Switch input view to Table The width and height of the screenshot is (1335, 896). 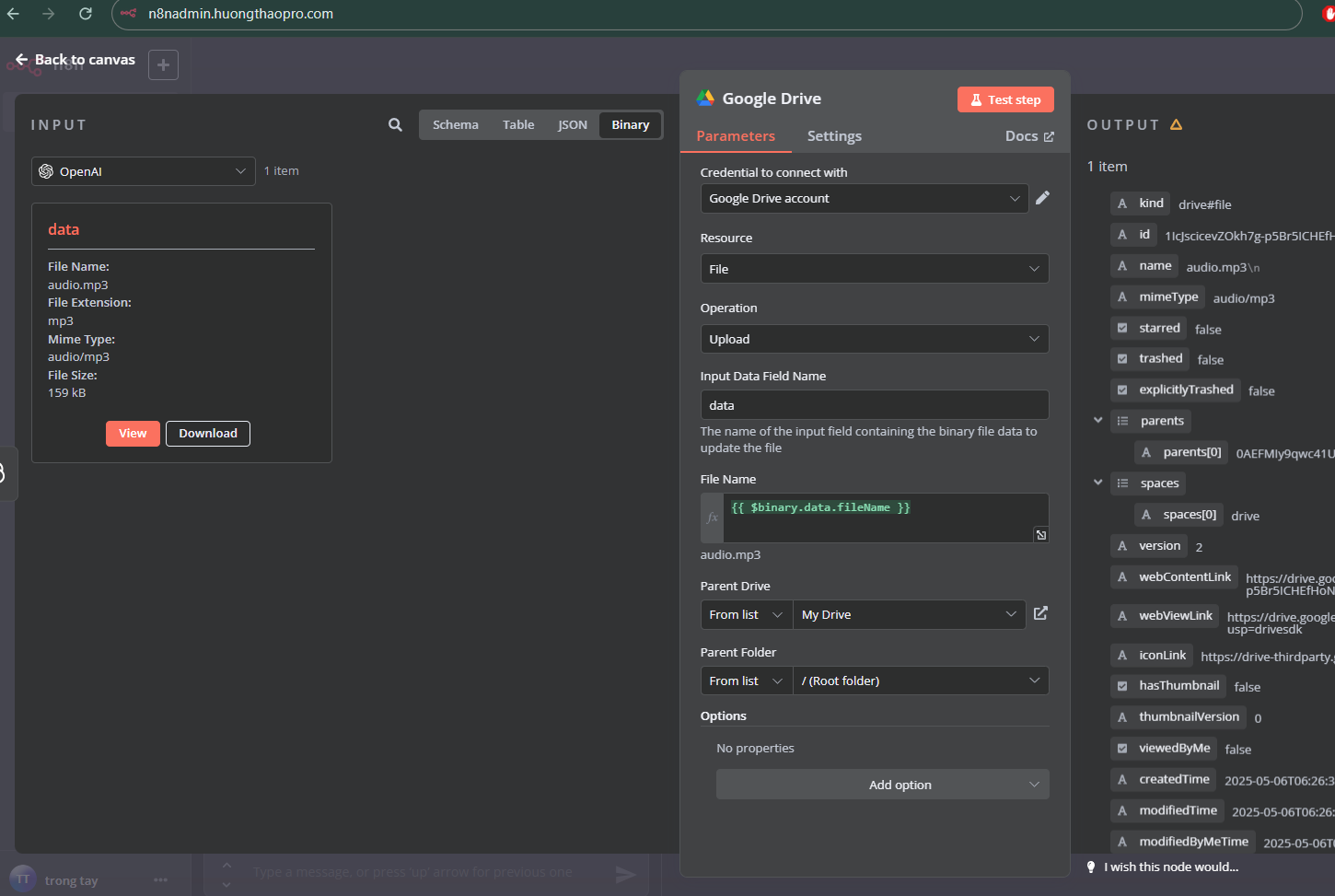[x=518, y=124]
